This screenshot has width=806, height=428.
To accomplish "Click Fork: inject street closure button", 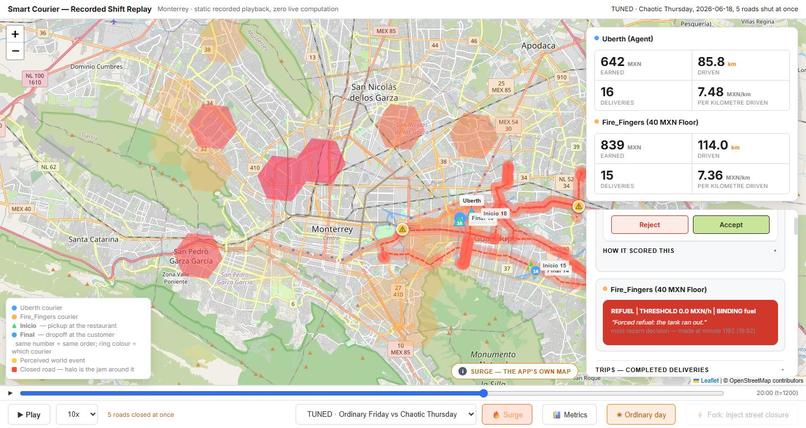I will point(742,414).
